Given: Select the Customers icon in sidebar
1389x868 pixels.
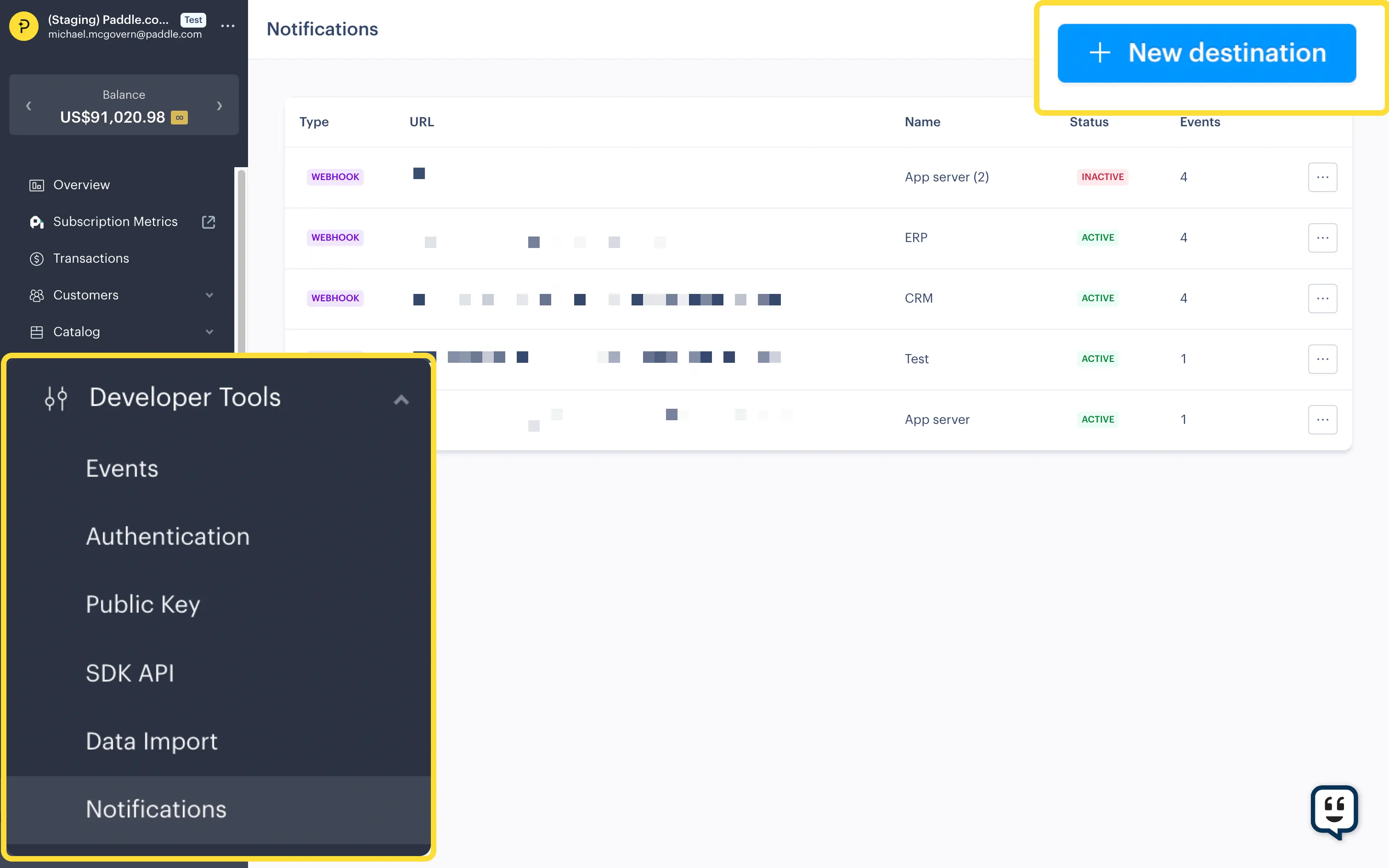Looking at the screenshot, I should pyautogui.click(x=36, y=295).
